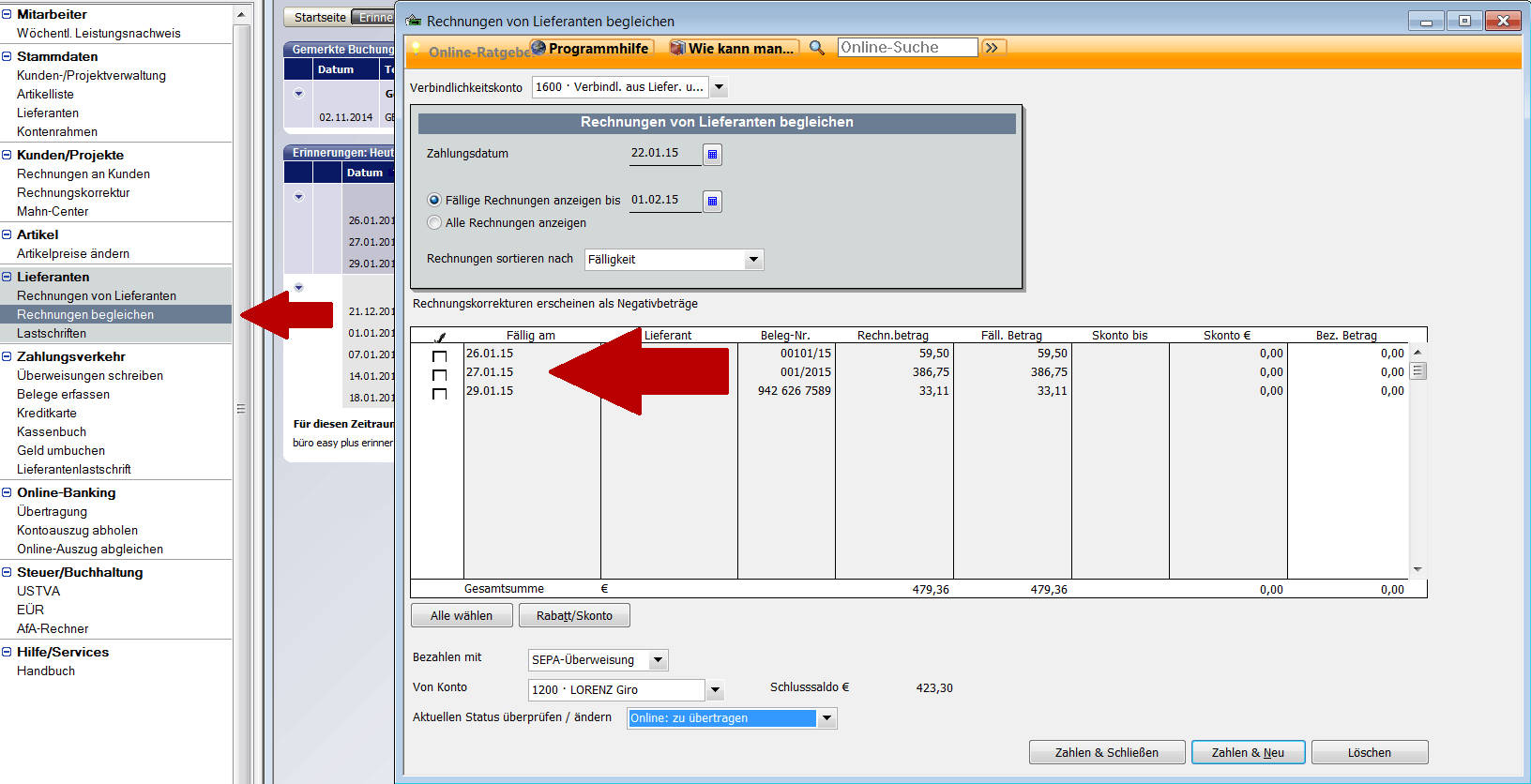Image resolution: width=1531 pixels, height=784 pixels.
Task: Open the Verbindlichkeitskonto dropdown
Action: (719, 88)
